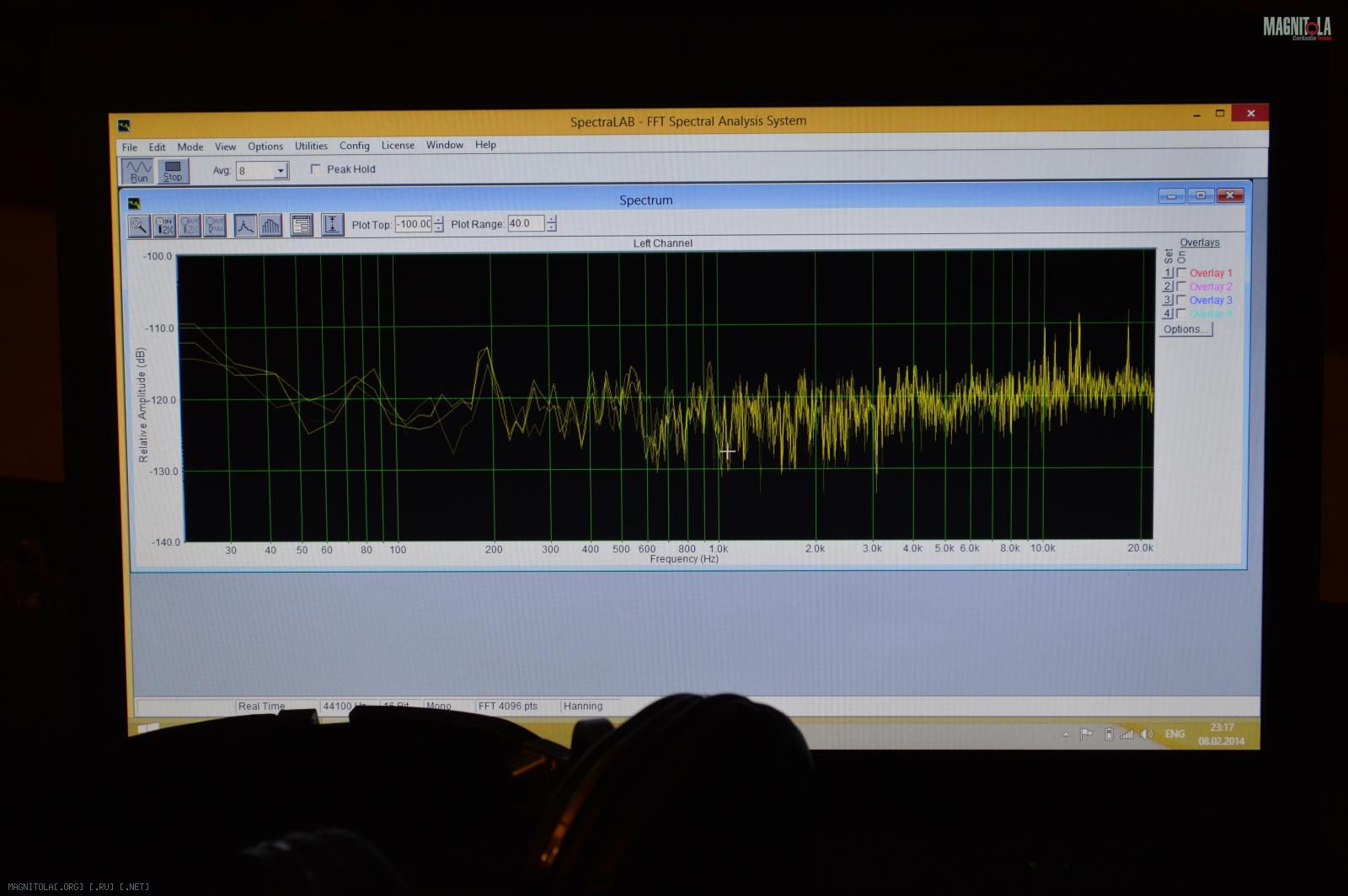Enable the Peak Hold checkbox
The width and height of the screenshot is (1348, 896).
point(316,169)
